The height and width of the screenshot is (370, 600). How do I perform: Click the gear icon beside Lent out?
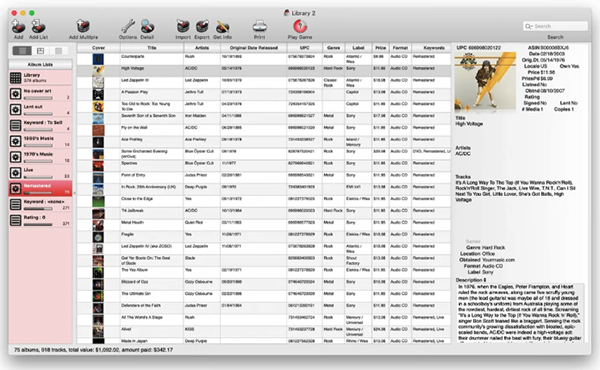pyautogui.click(x=16, y=110)
